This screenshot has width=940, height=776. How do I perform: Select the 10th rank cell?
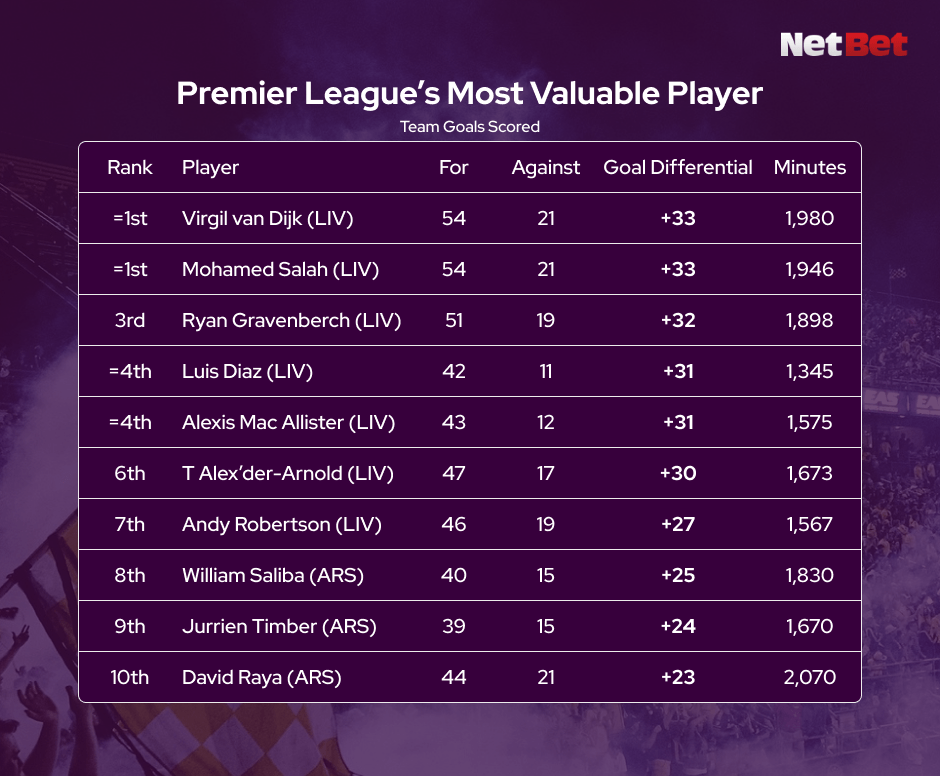click(130, 677)
